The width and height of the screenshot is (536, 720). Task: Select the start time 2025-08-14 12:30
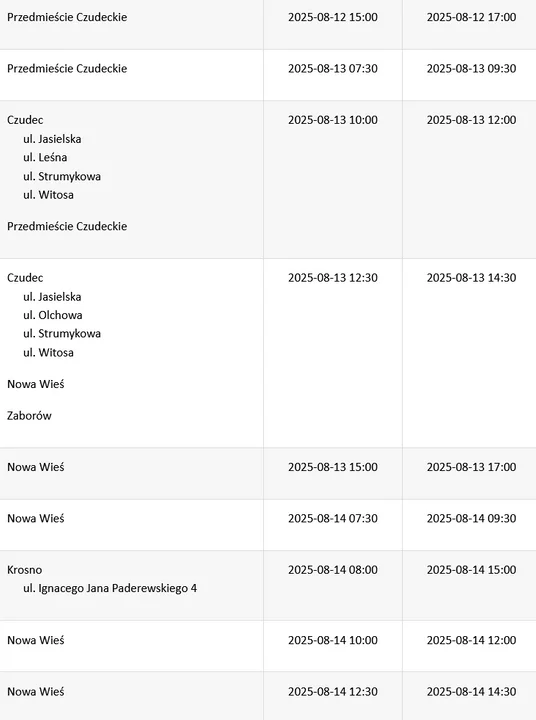pos(333,692)
